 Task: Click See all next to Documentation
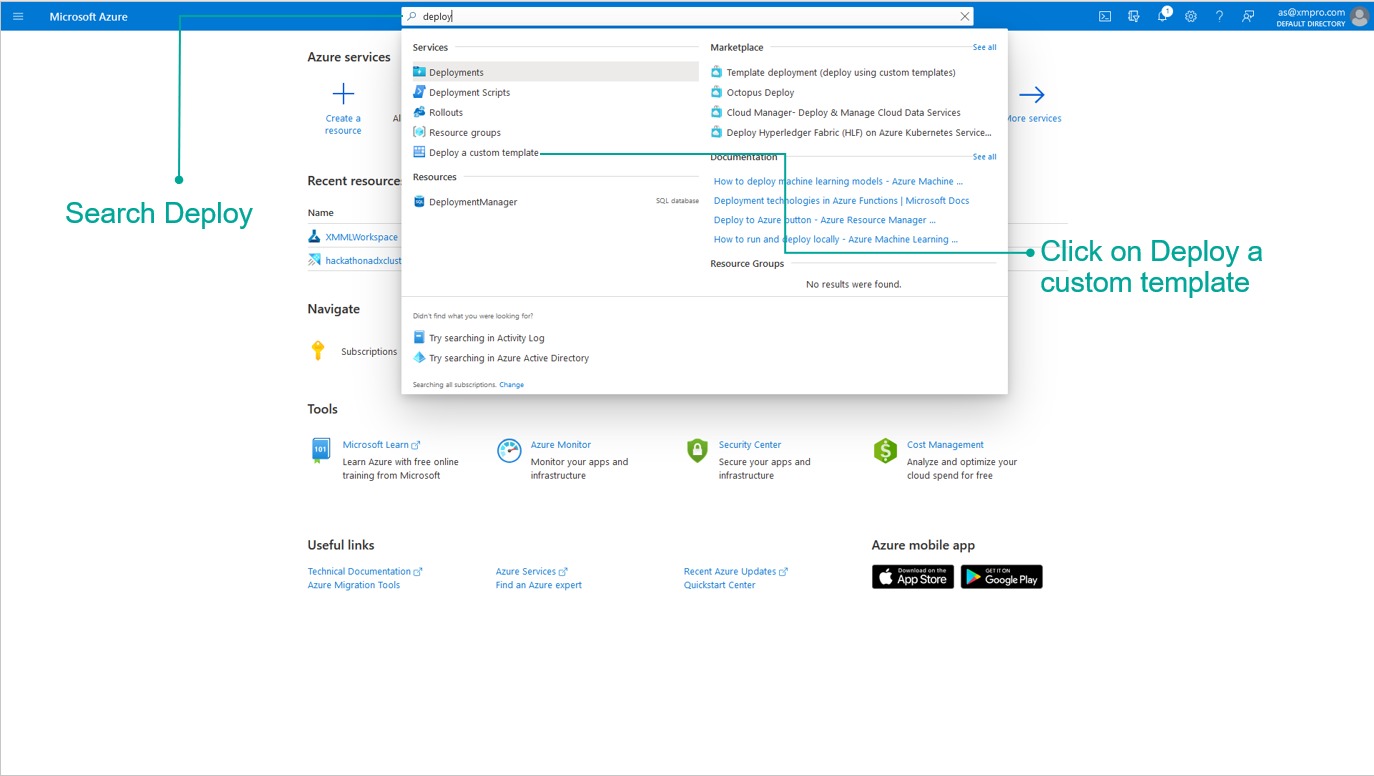[984, 156]
